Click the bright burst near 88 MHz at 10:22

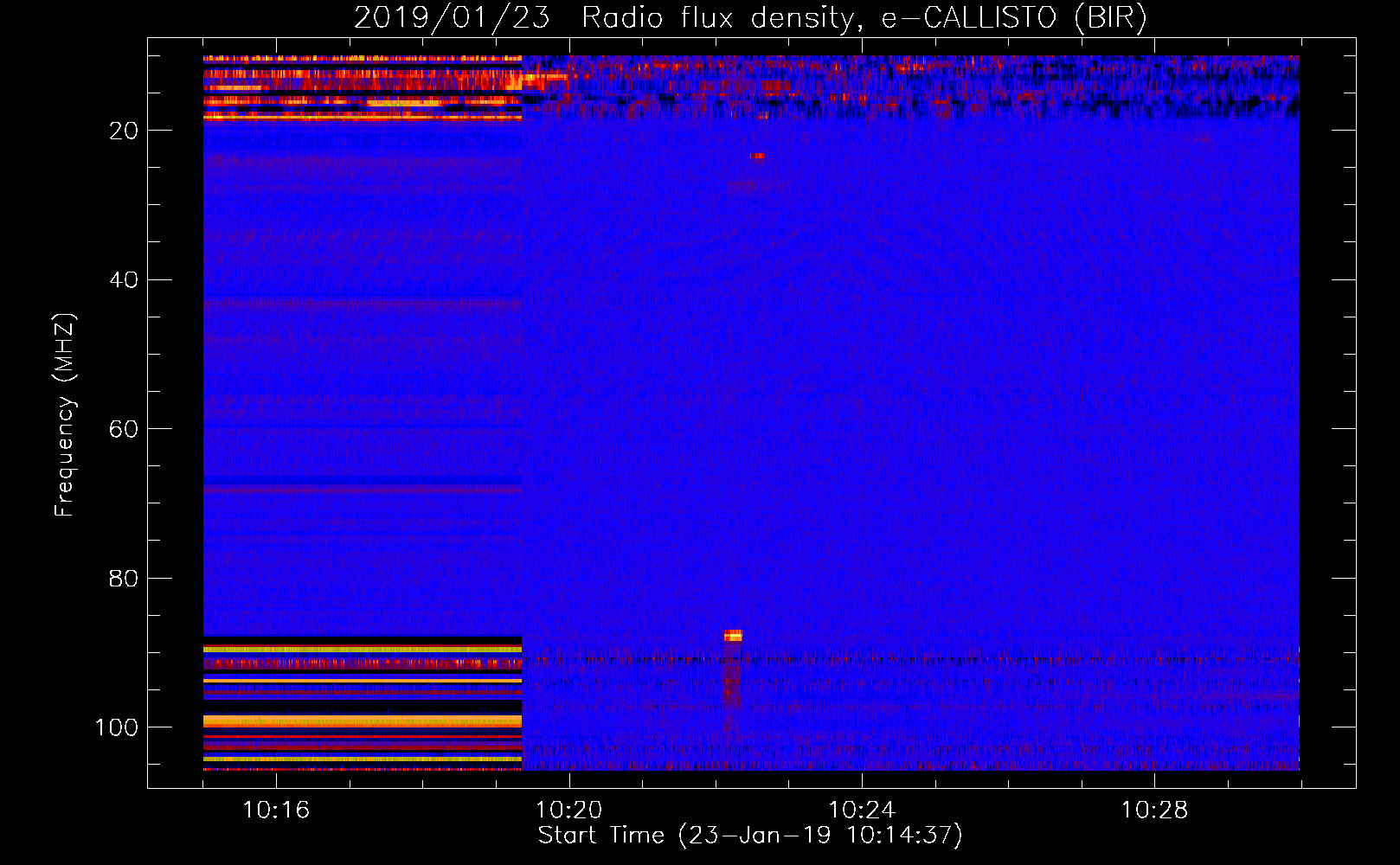click(x=733, y=636)
